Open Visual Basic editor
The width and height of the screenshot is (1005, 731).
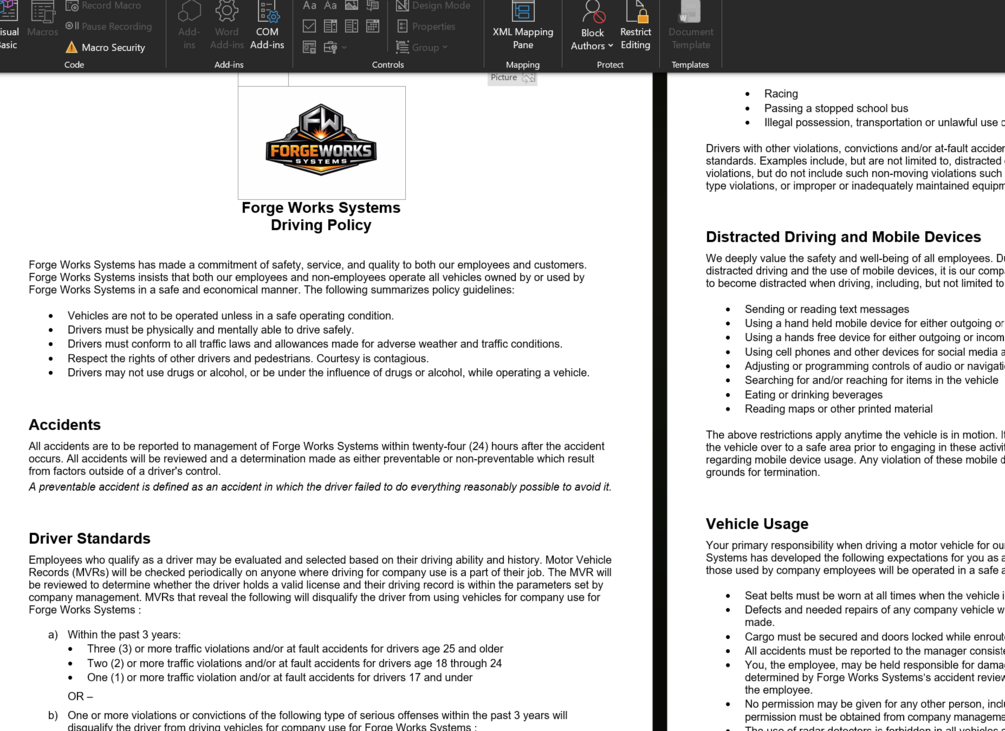click(8, 26)
